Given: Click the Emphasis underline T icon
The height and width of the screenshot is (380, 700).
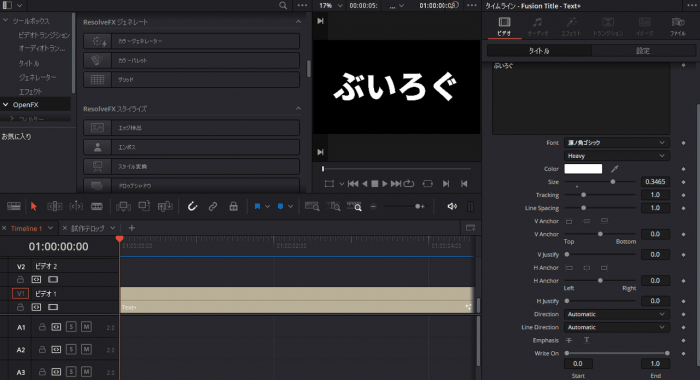Looking at the screenshot, I should click(587, 340).
